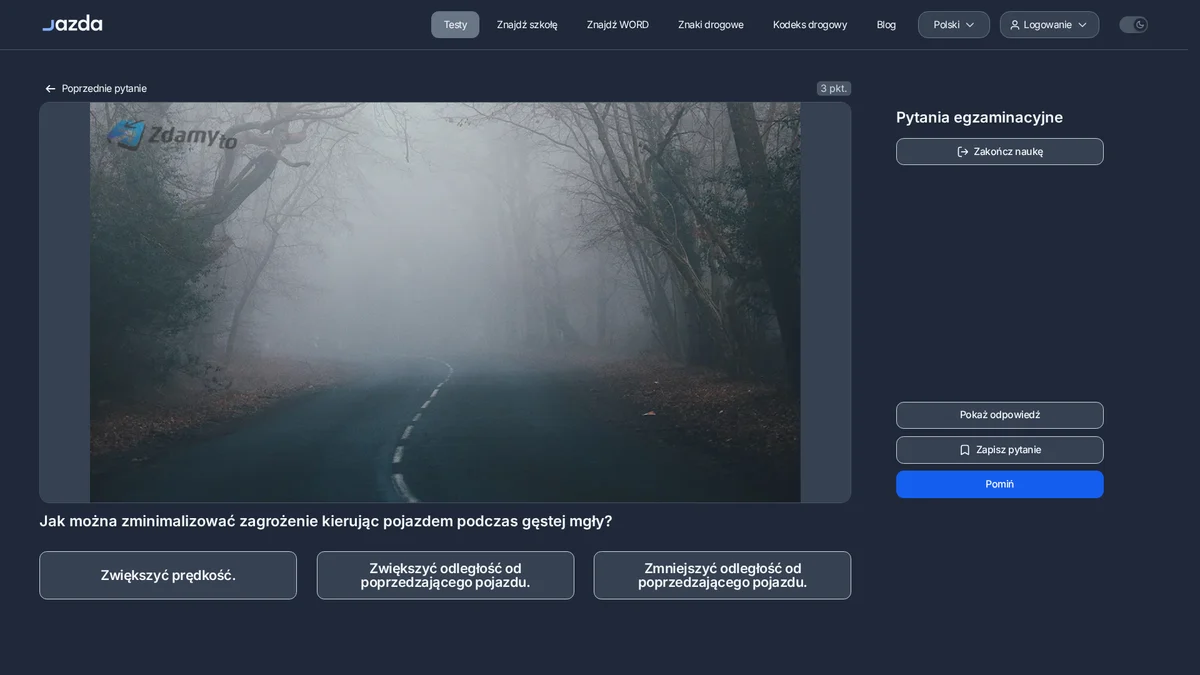Open the Znajdź WORD page

click(618, 25)
